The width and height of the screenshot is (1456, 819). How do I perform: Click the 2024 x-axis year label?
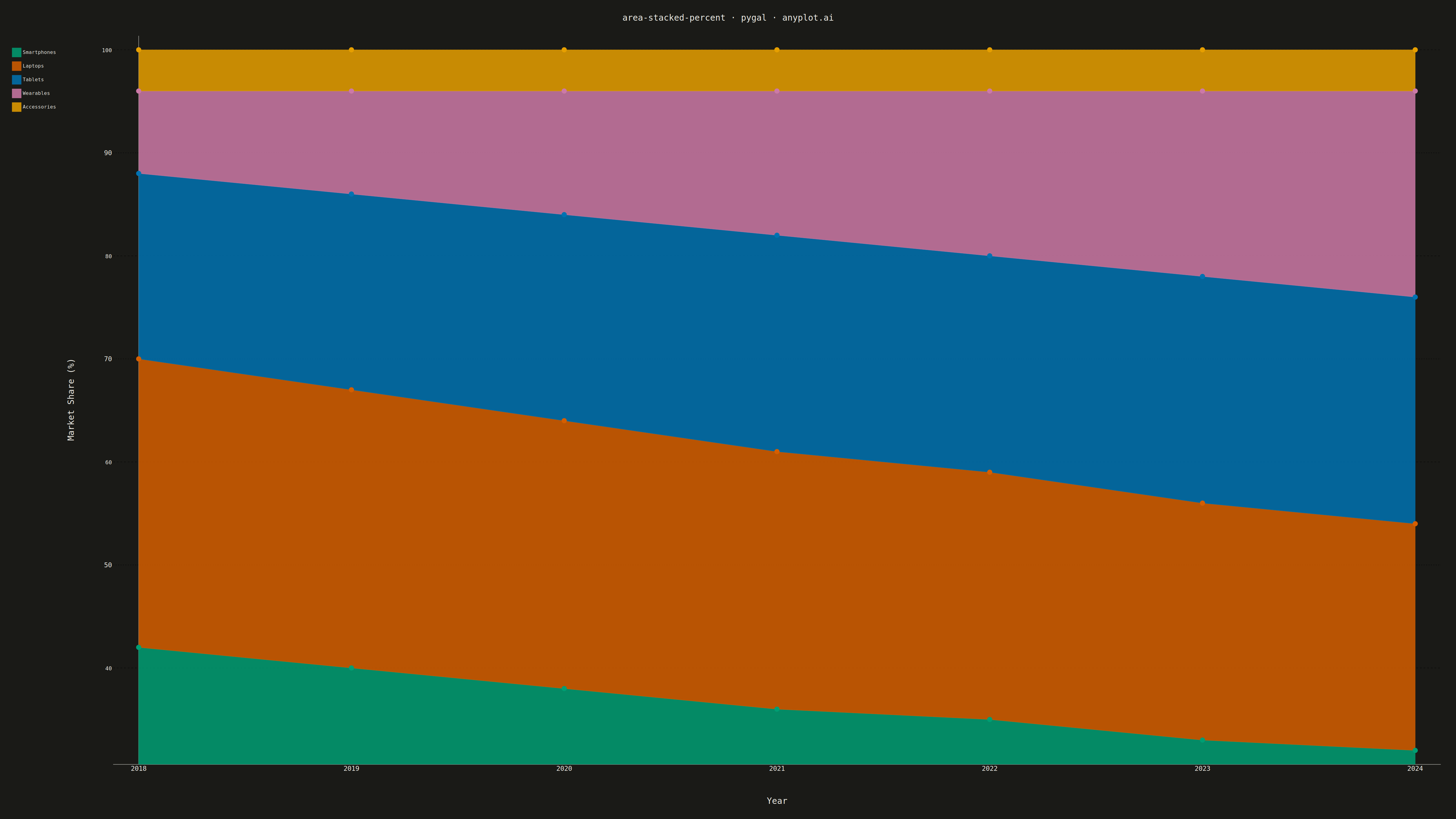(1415, 769)
